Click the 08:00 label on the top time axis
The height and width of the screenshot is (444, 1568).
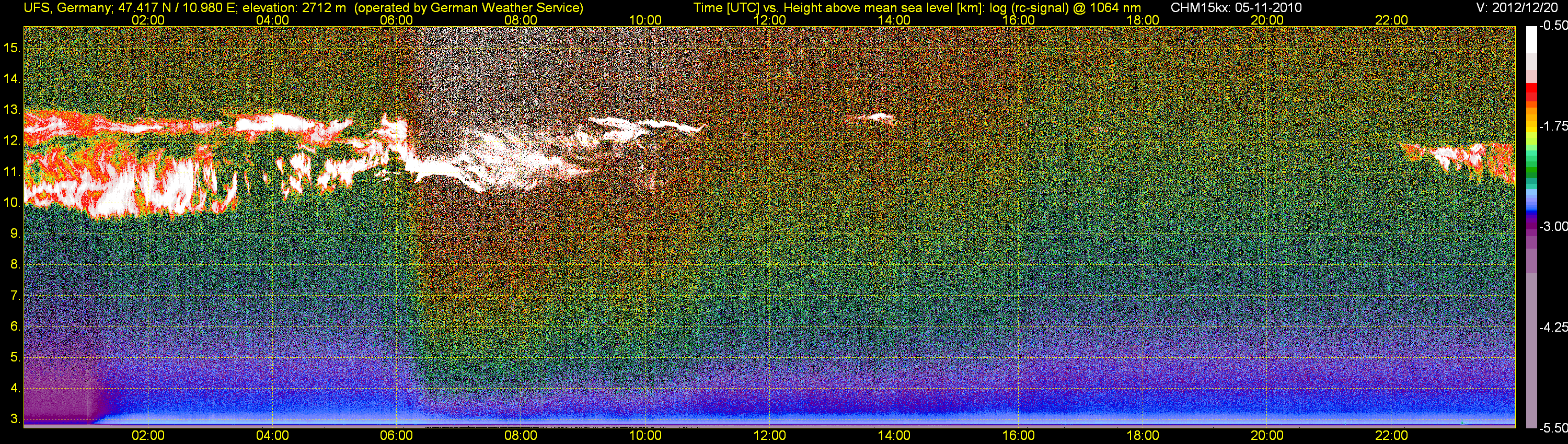coord(521,20)
